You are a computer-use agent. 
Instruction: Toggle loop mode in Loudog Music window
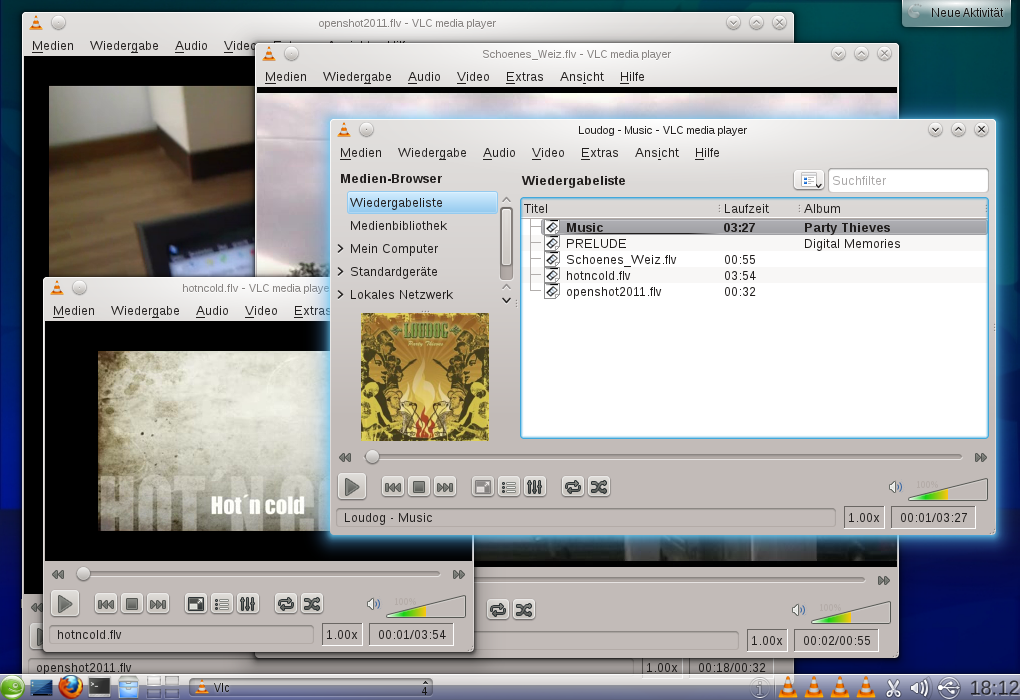572,487
